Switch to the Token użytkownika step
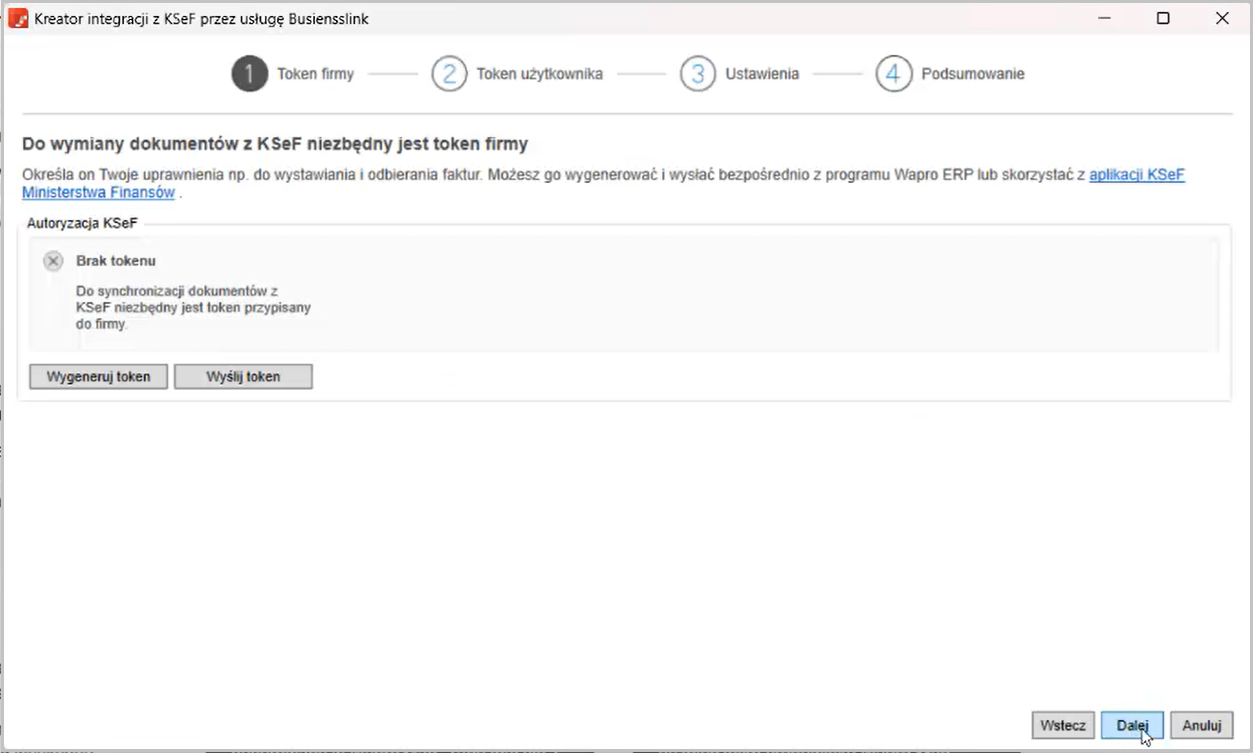 point(539,74)
